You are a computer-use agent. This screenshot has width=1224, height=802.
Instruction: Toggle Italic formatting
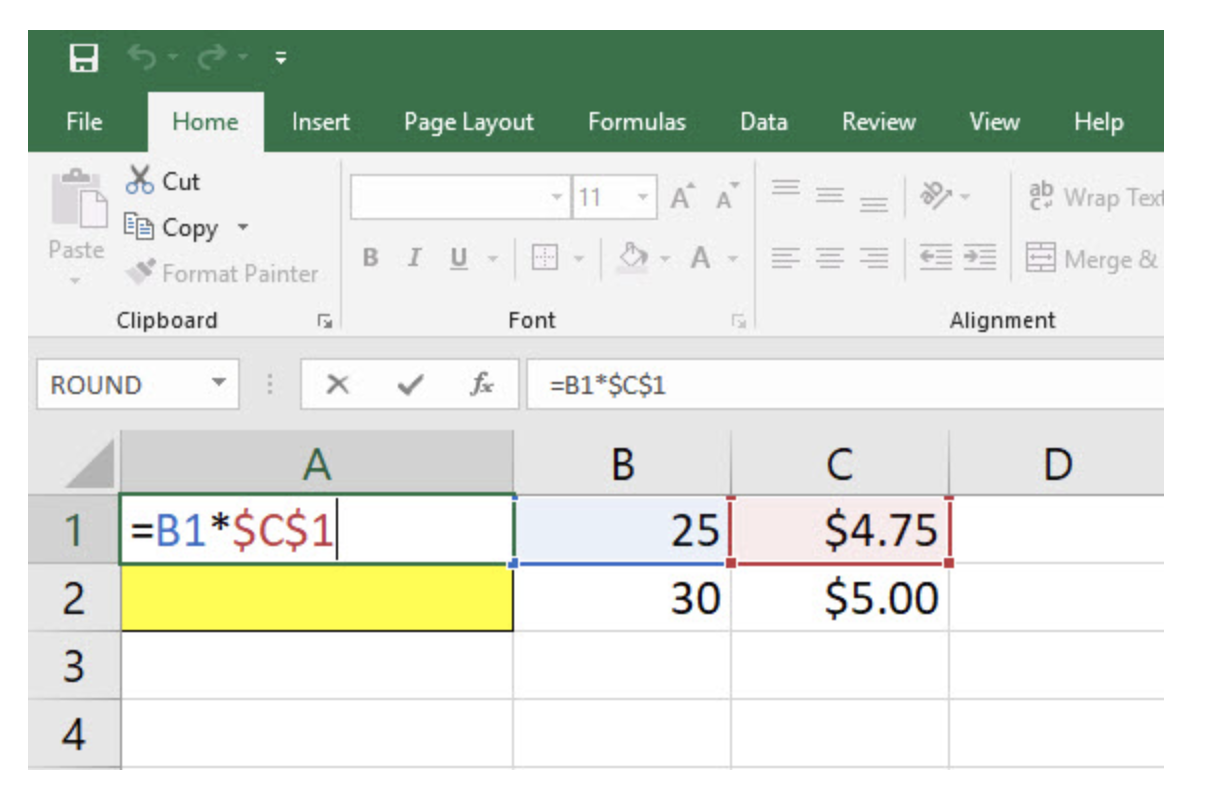coord(412,259)
